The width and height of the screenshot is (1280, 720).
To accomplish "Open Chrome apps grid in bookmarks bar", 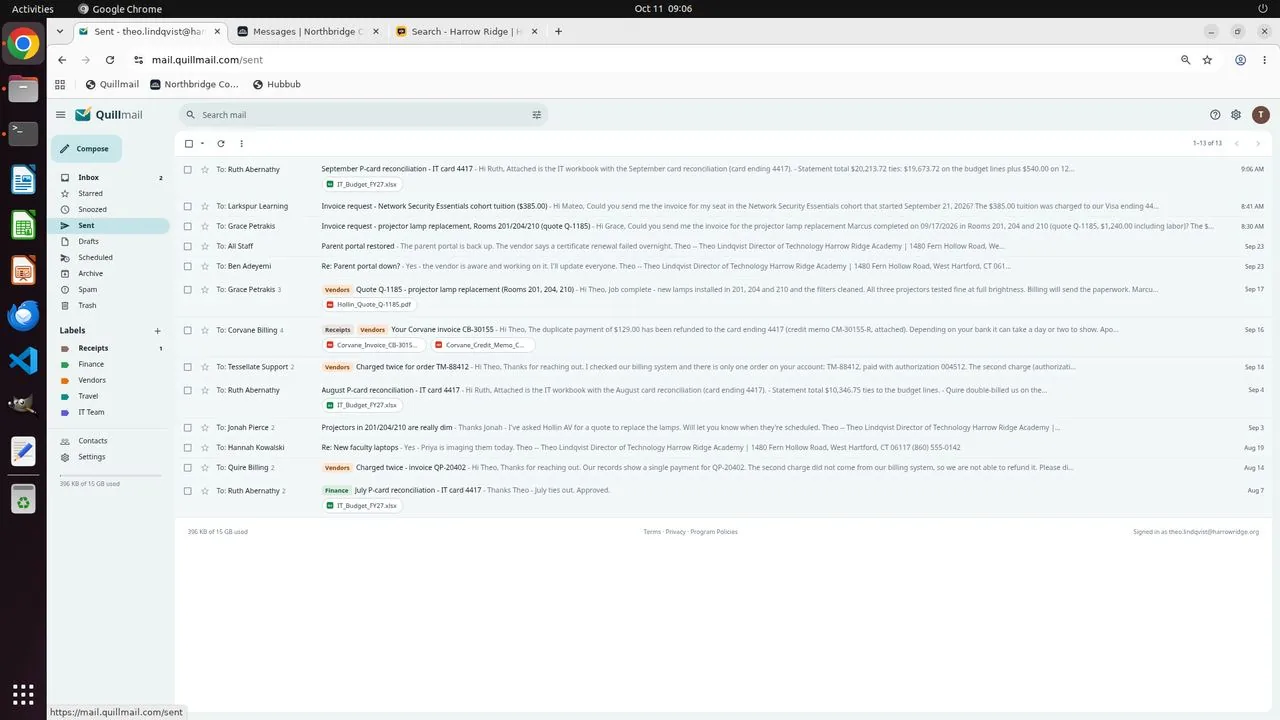I will pos(60,84).
